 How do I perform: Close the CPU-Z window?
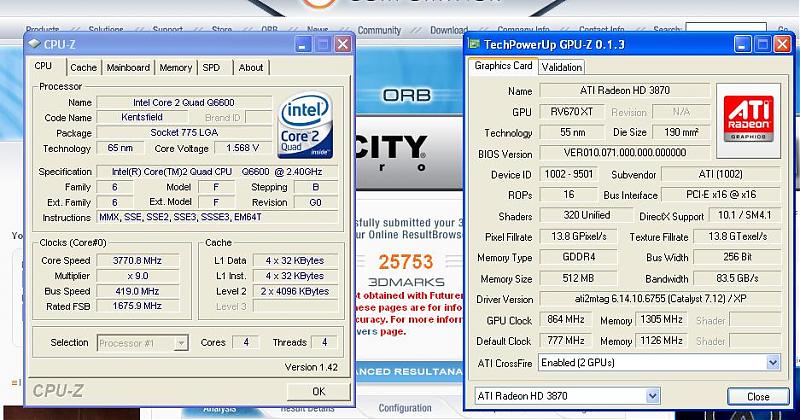343,44
